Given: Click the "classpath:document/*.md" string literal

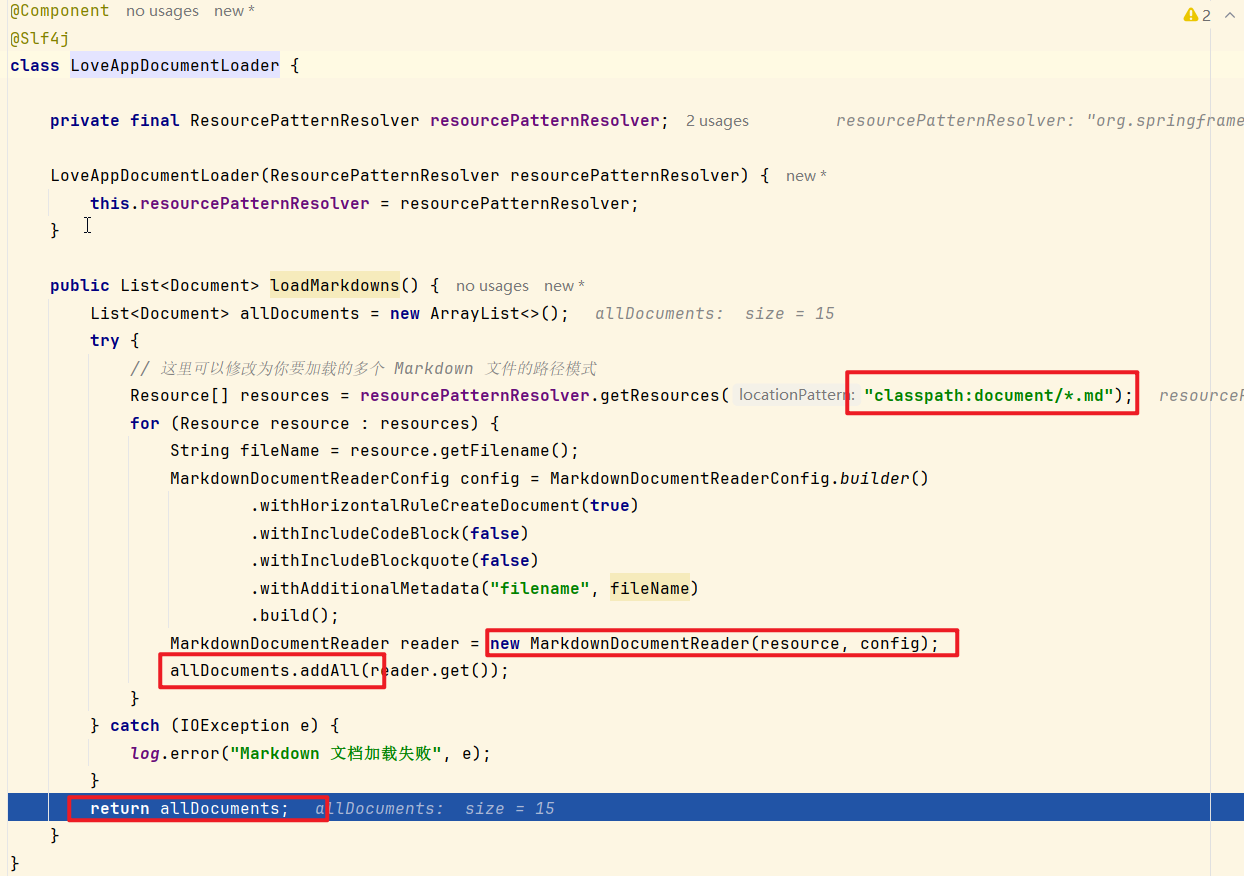Looking at the screenshot, I should 989,395.
